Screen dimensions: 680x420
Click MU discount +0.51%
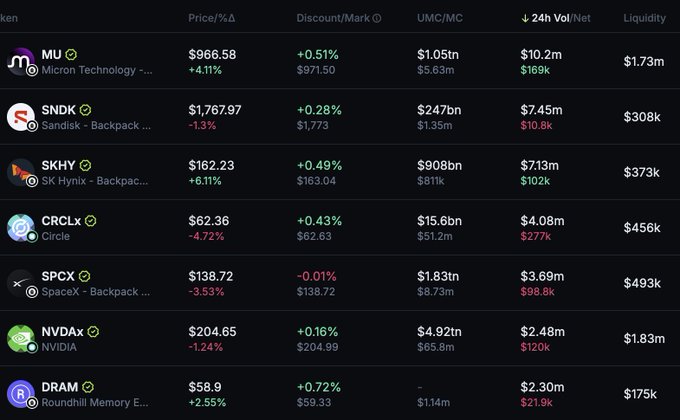(317, 55)
